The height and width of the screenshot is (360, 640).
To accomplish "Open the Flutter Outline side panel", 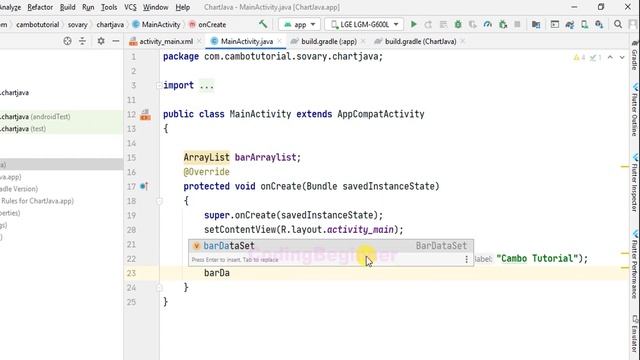I will click(635, 110).
